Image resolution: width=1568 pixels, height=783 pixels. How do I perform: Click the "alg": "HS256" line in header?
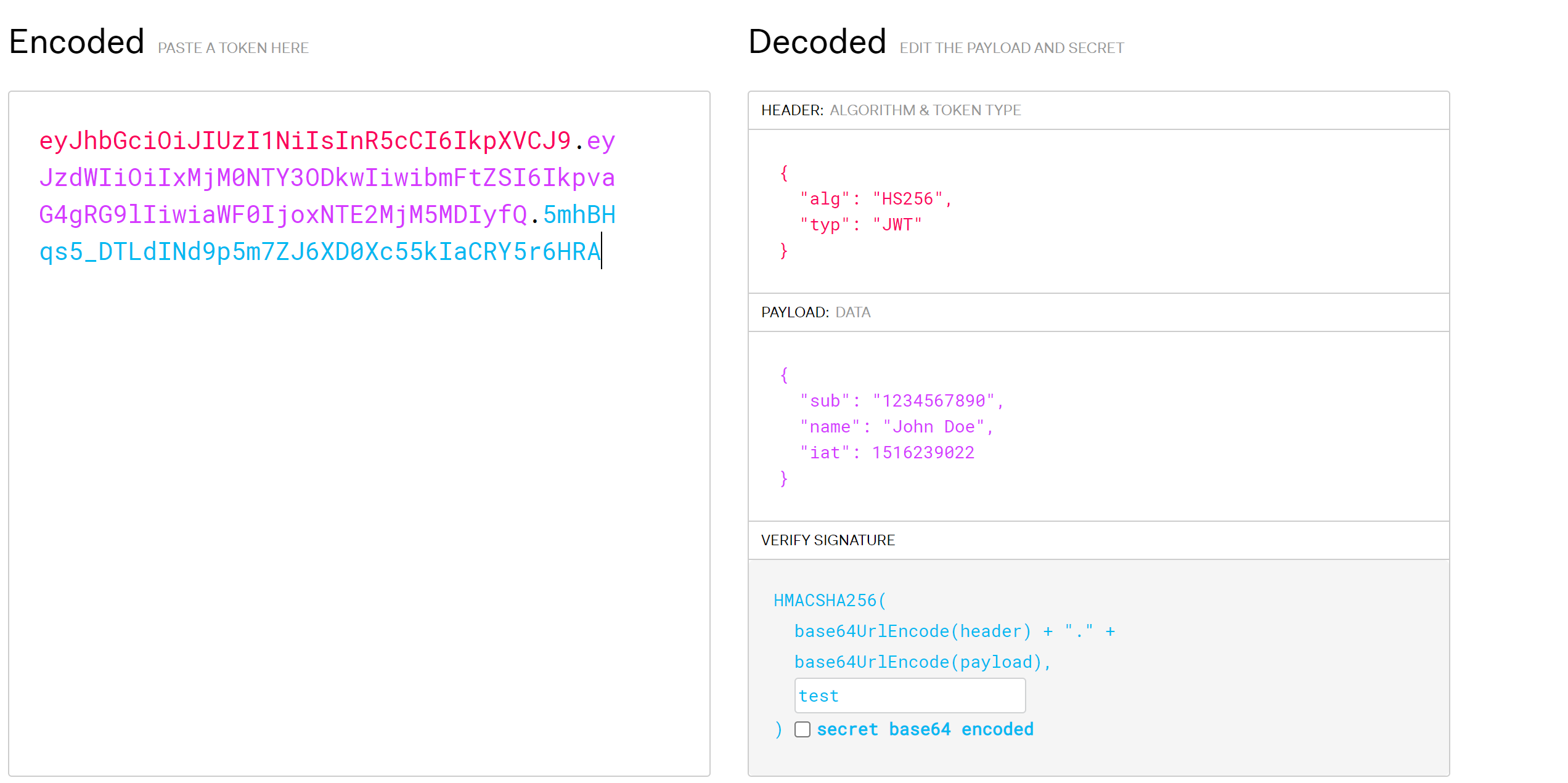click(875, 199)
